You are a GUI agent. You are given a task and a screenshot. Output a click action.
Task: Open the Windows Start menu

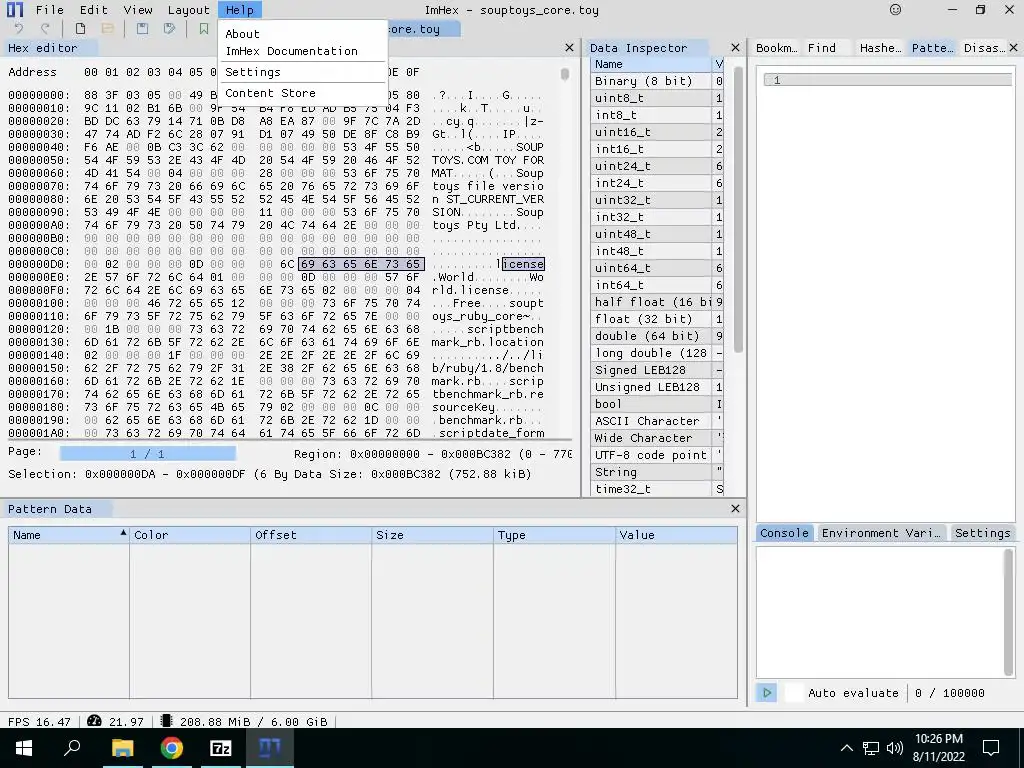coord(24,748)
